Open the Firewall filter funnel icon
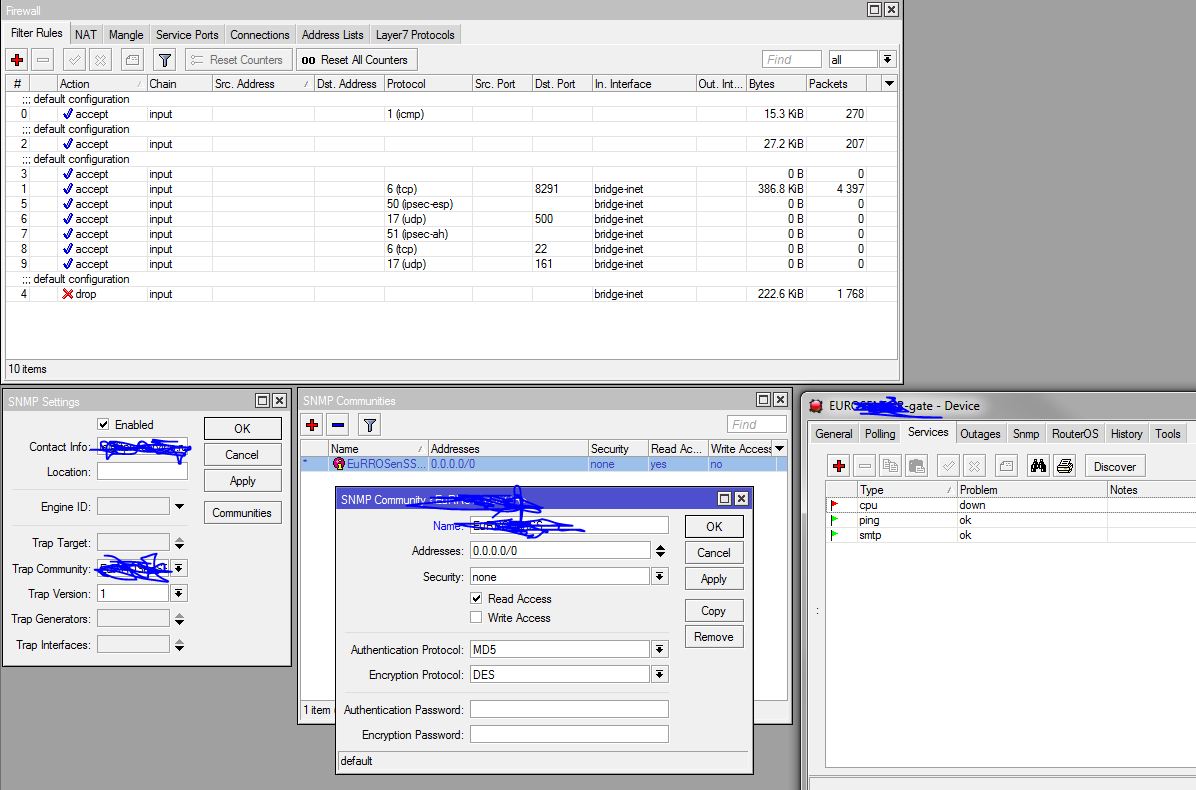The image size is (1196, 790). click(x=165, y=59)
